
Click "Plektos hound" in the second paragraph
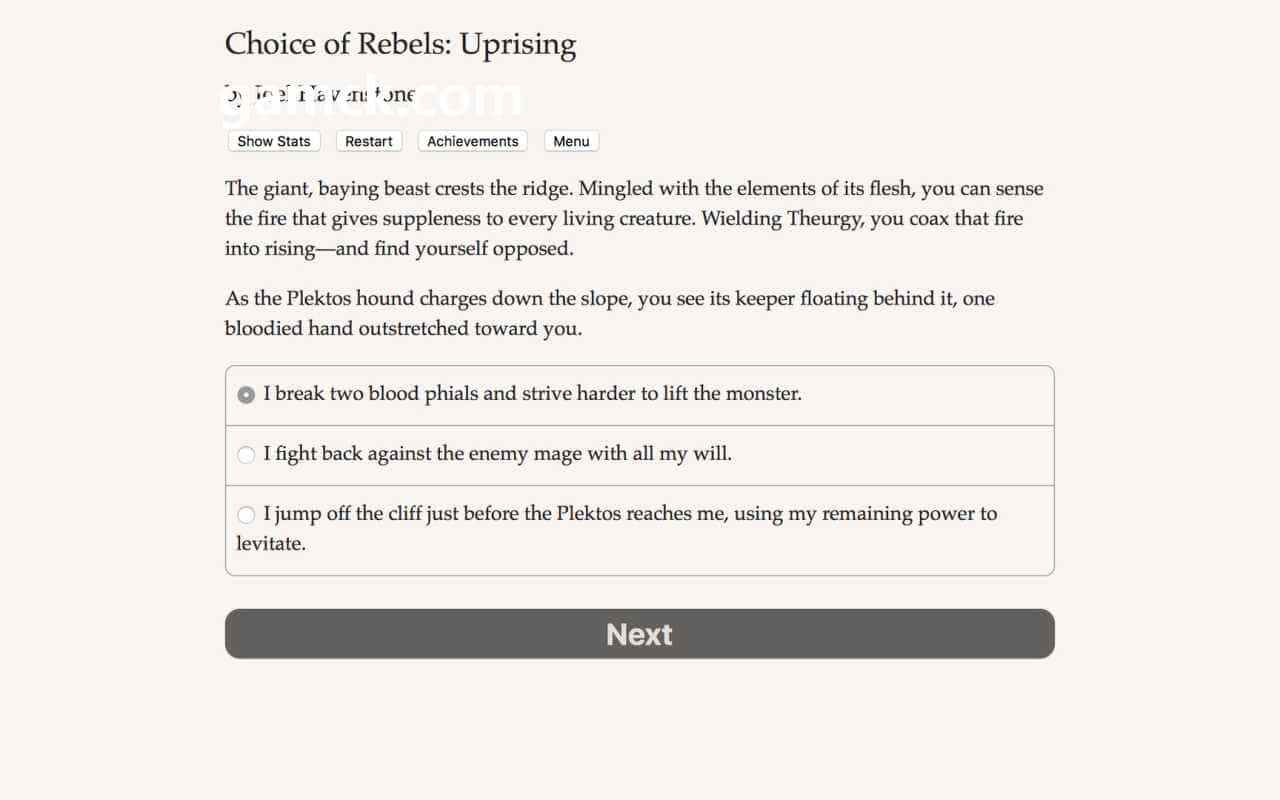point(350,299)
